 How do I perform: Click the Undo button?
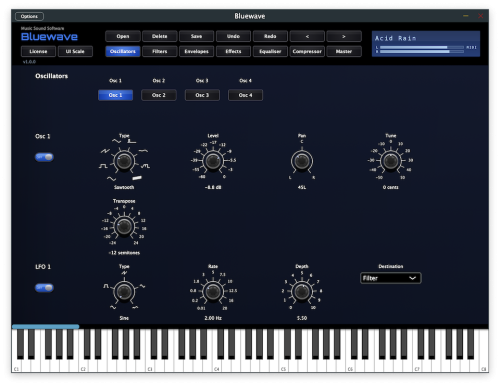pos(233,36)
